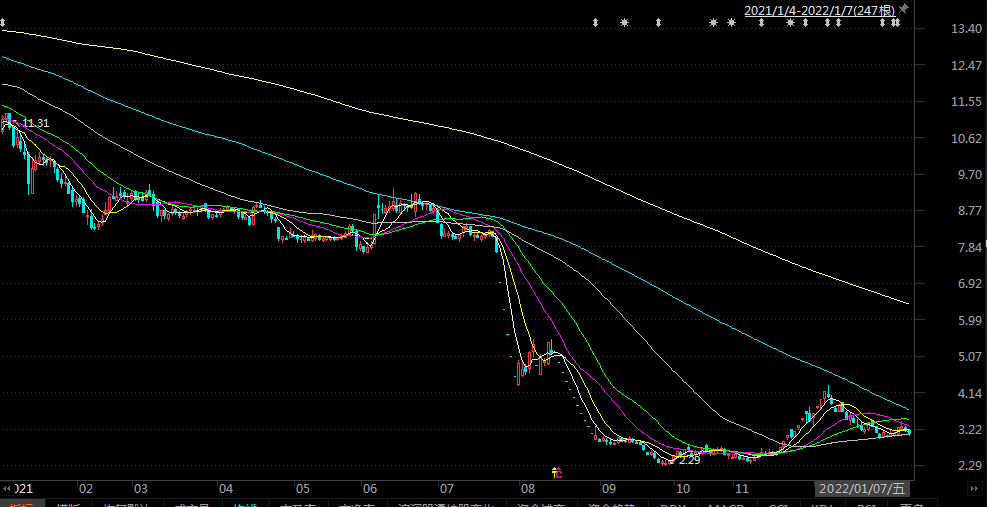Pin the chart range with the pushpin icon
987x507 pixels.
[904, 9]
